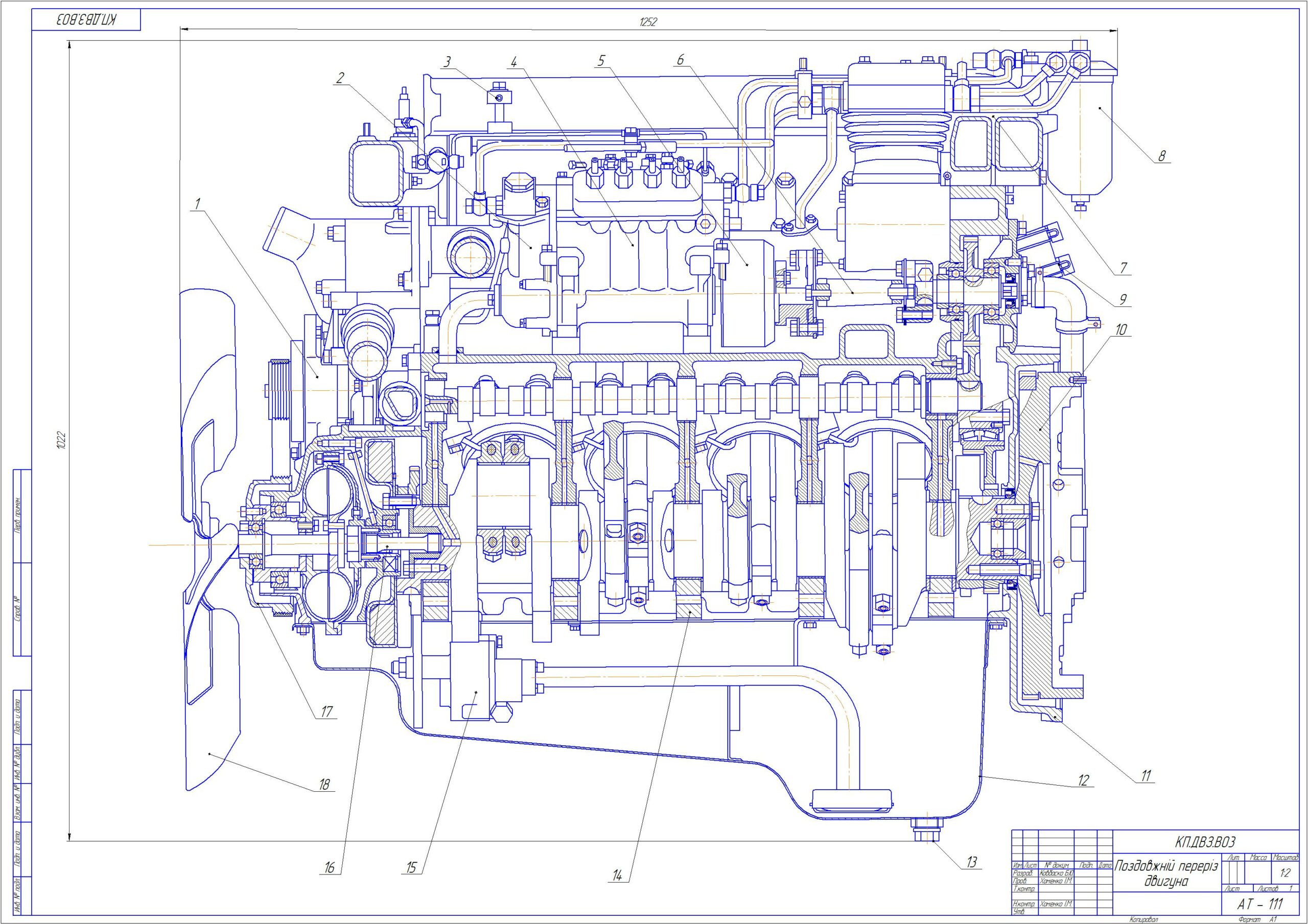
Task: Click callout number 11 label
Action: click(x=1146, y=776)
